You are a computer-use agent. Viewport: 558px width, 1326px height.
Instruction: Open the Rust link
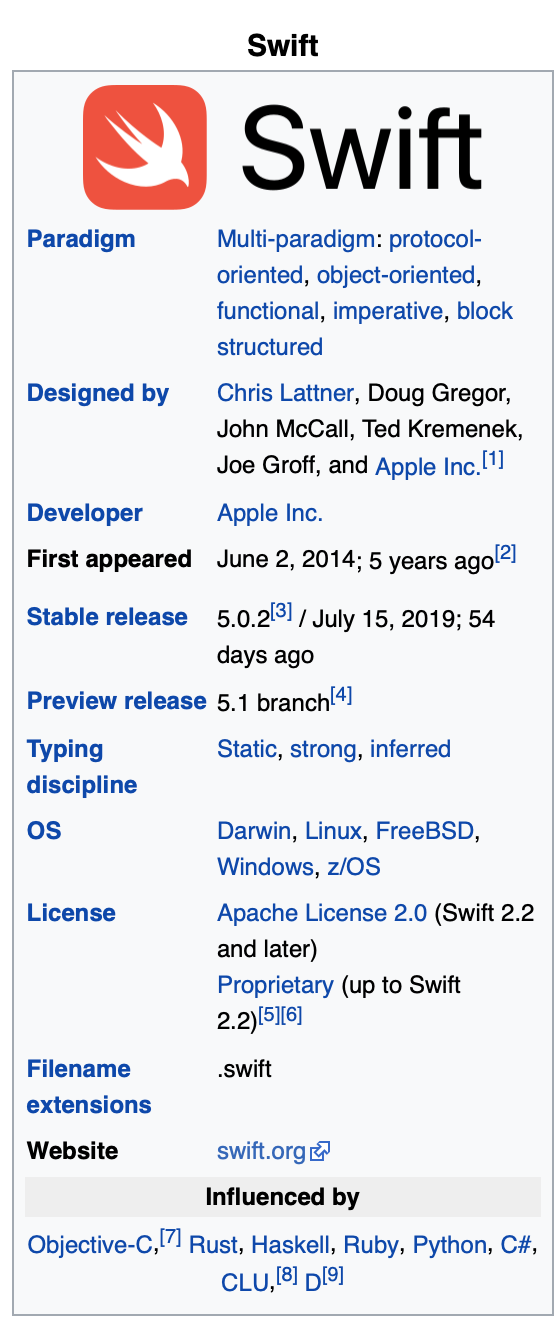[213, 1245]
